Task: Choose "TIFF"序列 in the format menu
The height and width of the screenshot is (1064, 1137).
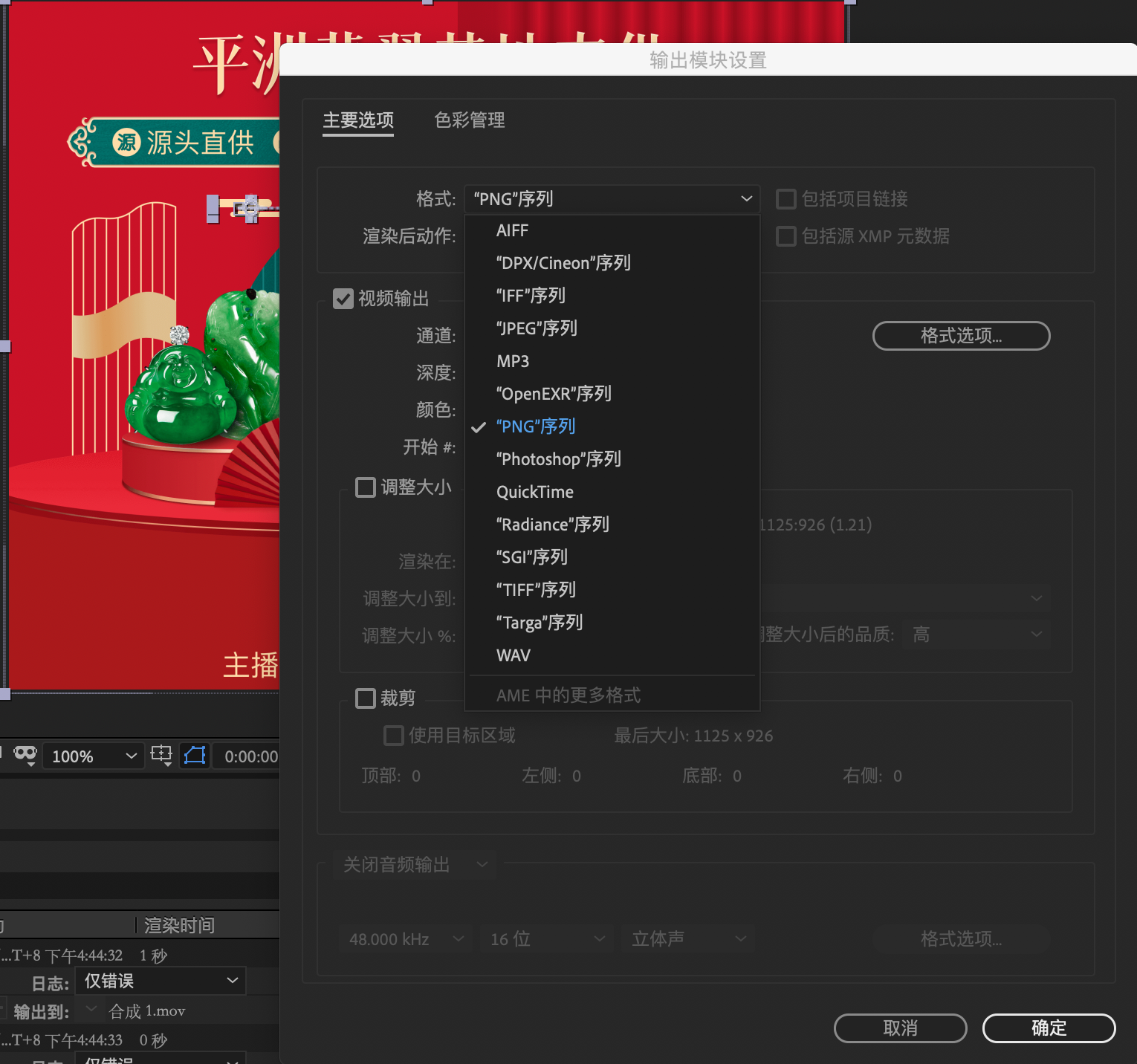Action: pyautogui.click(x=535, y=589)
